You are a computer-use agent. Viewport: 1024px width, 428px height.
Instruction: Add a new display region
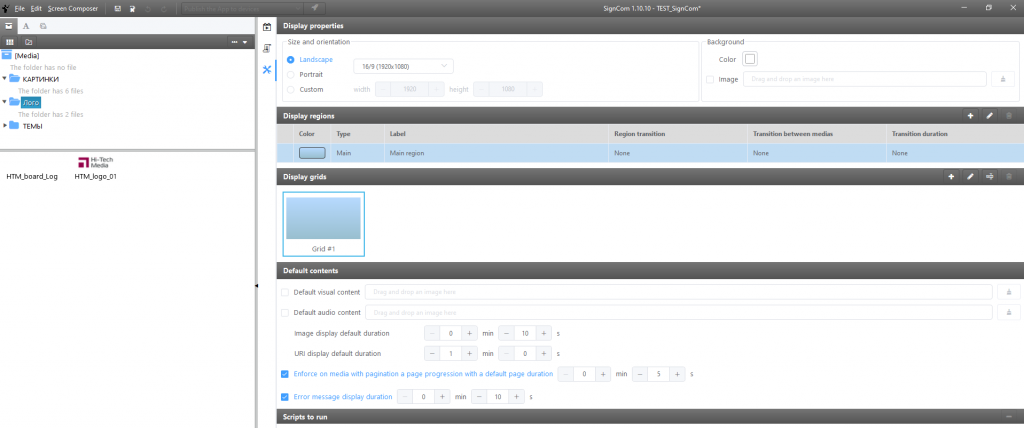coord(970,116)
